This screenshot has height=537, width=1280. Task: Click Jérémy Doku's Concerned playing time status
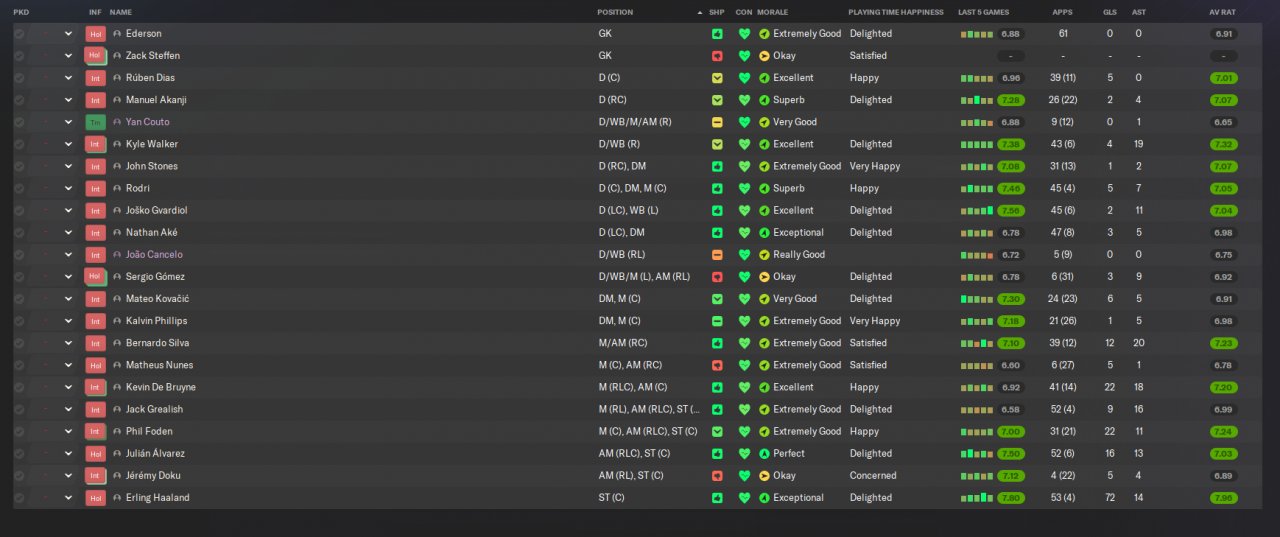tap(872, 475)
